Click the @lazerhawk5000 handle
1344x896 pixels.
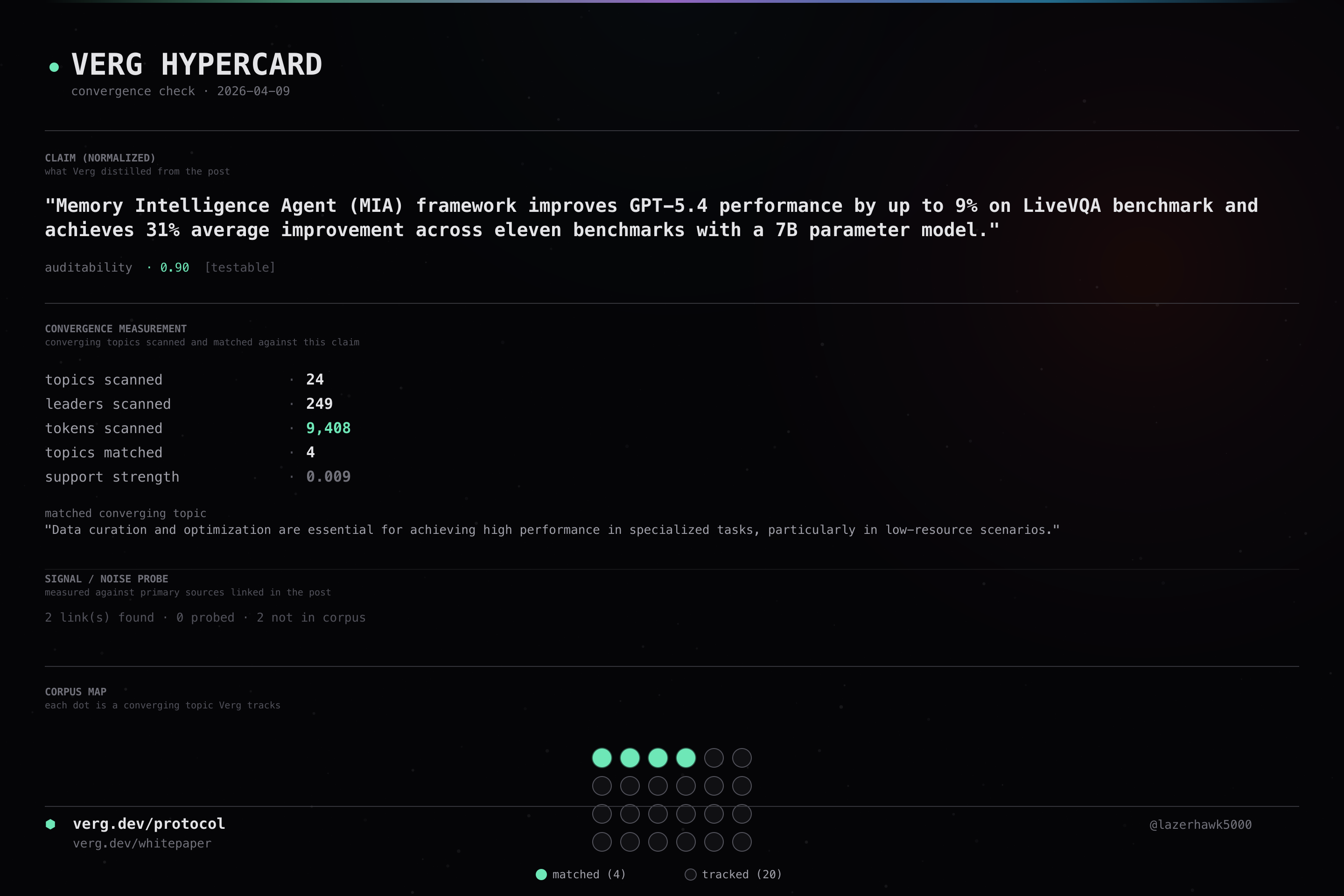coord(1201,825)
